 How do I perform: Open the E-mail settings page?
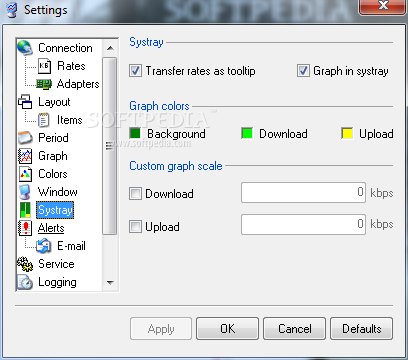71,246
